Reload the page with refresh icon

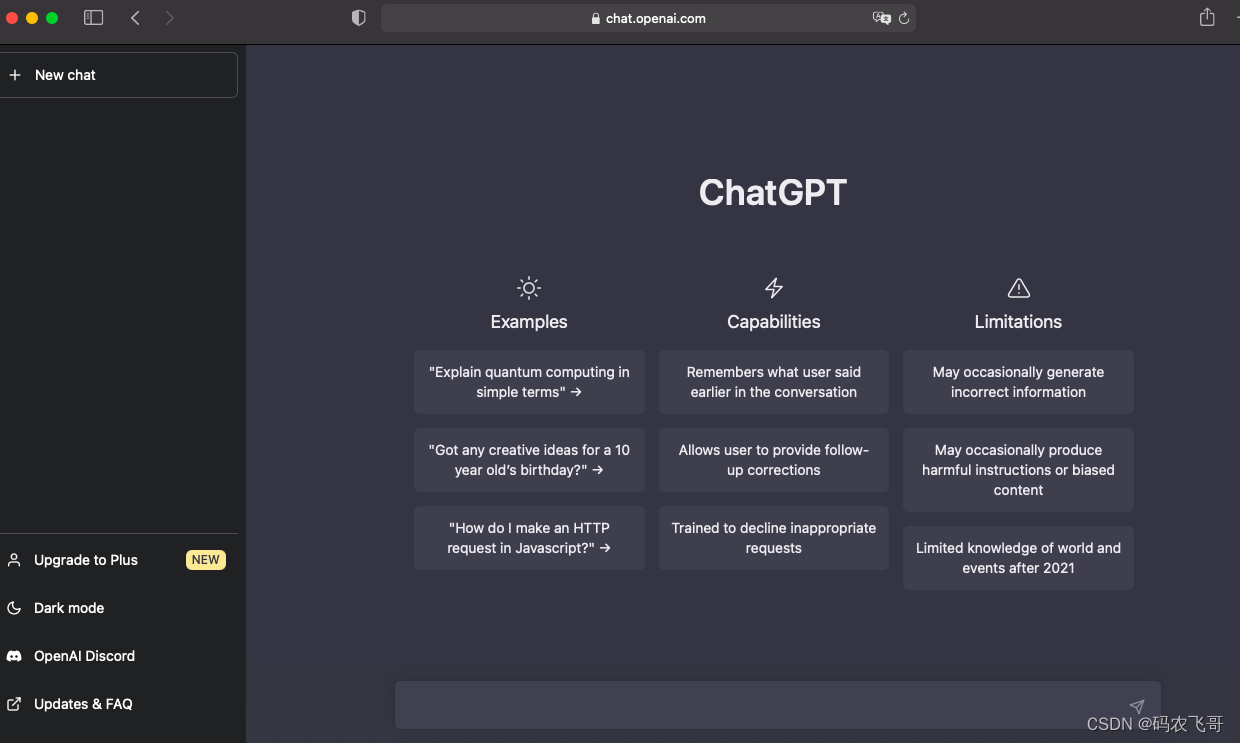904,18
